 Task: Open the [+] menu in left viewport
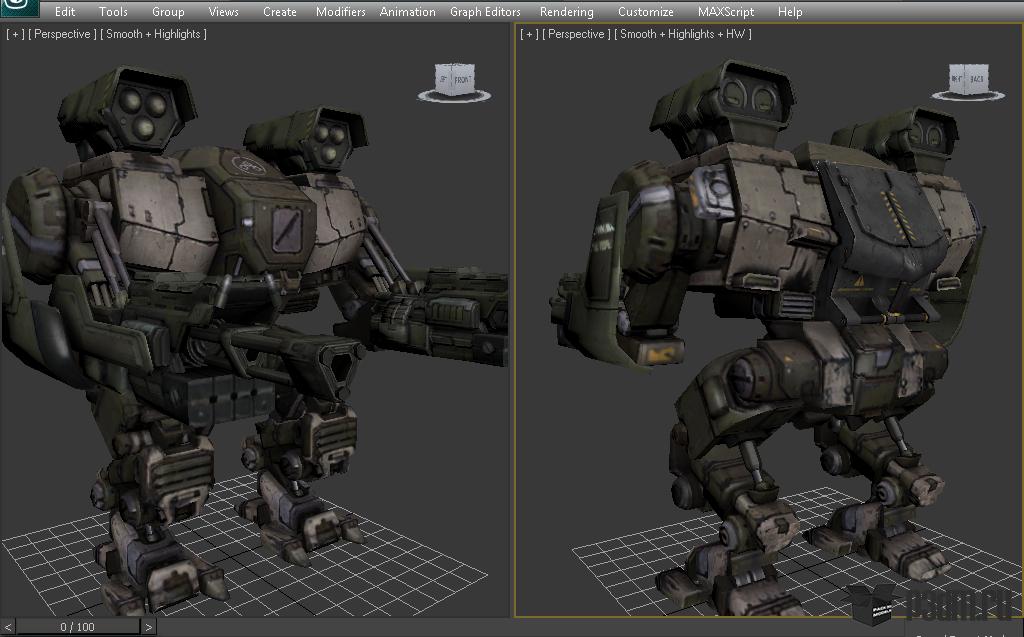pos(15,34)
